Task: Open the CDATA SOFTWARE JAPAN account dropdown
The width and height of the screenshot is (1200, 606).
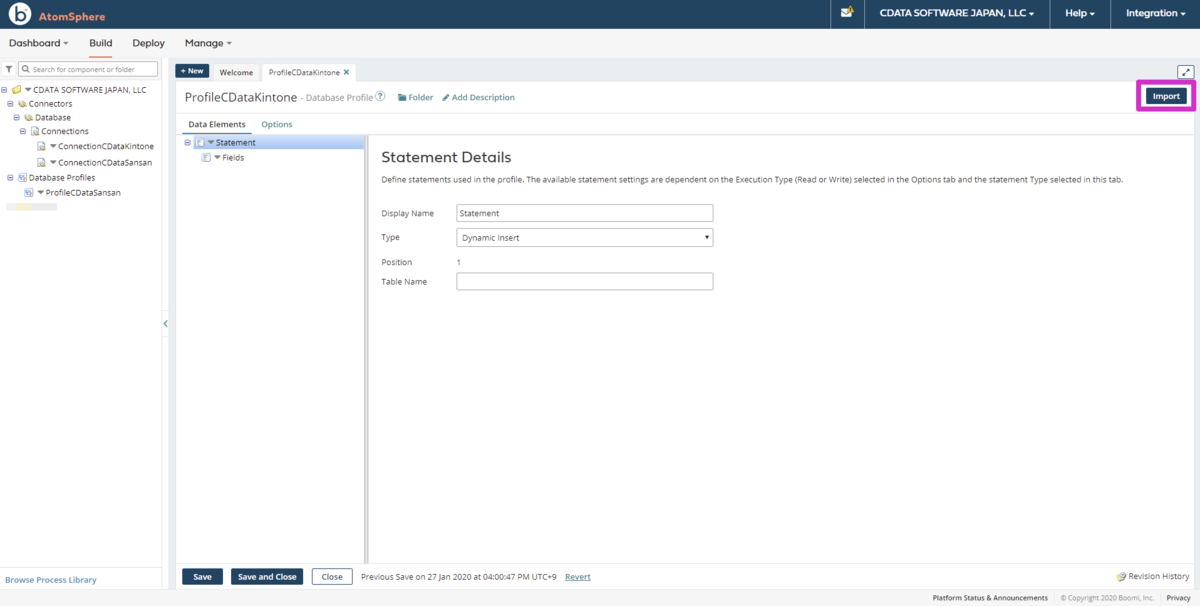Action: coord(950,14)
